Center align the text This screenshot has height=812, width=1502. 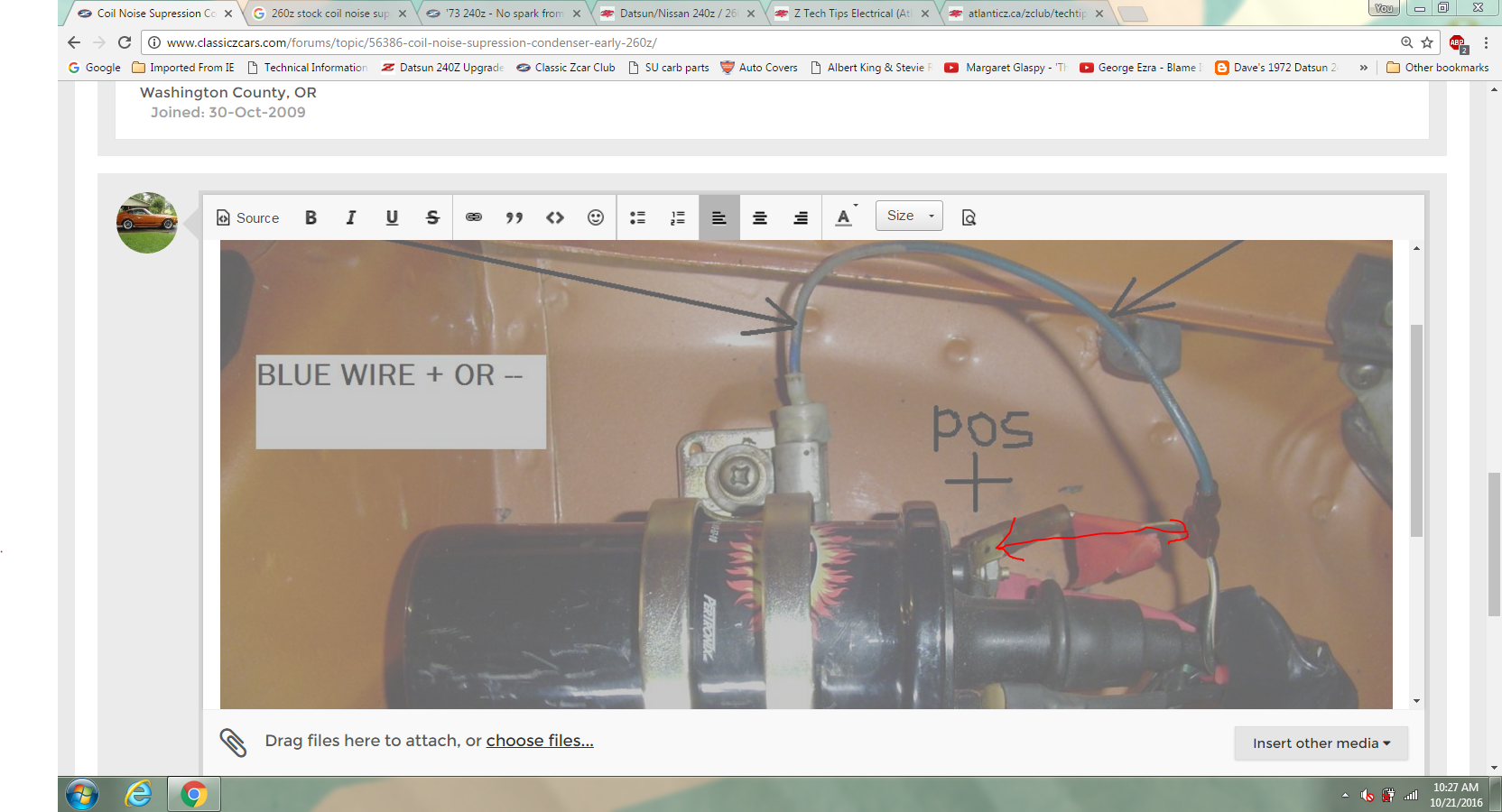(x=760, y=217)
